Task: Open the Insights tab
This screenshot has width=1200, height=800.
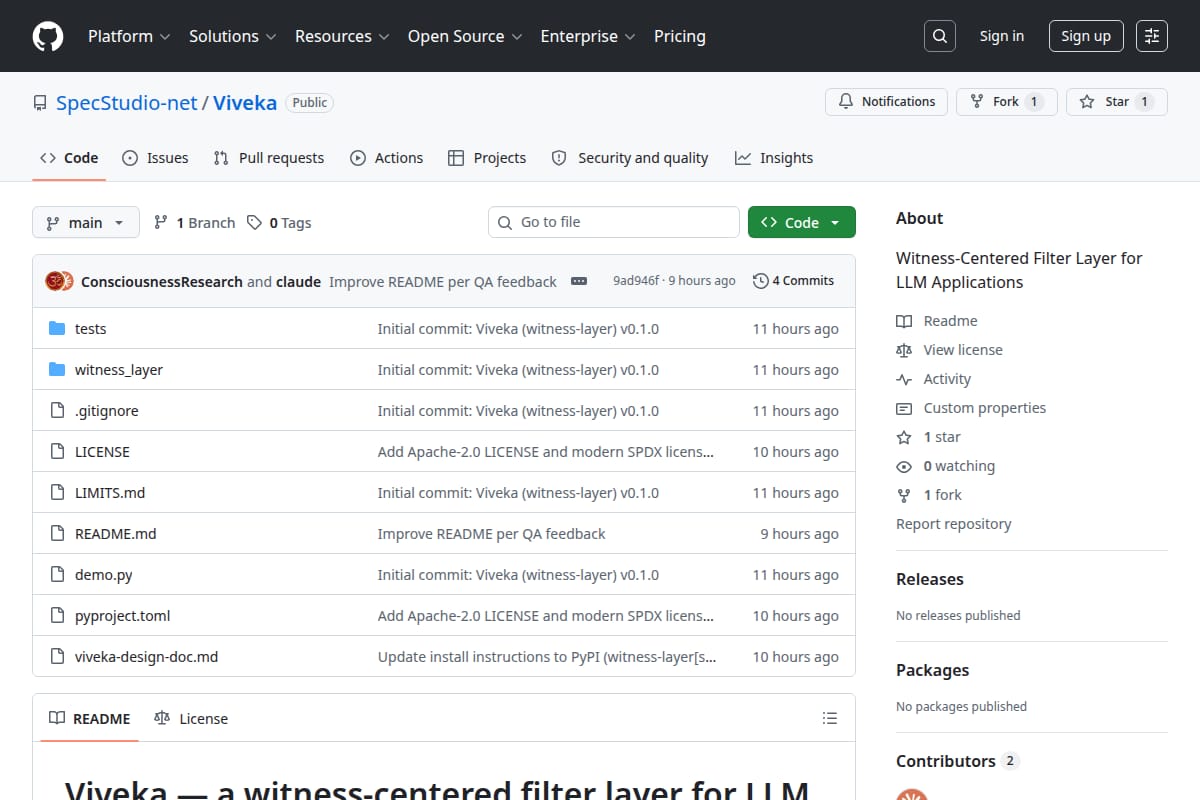Action: click(774, 158)
